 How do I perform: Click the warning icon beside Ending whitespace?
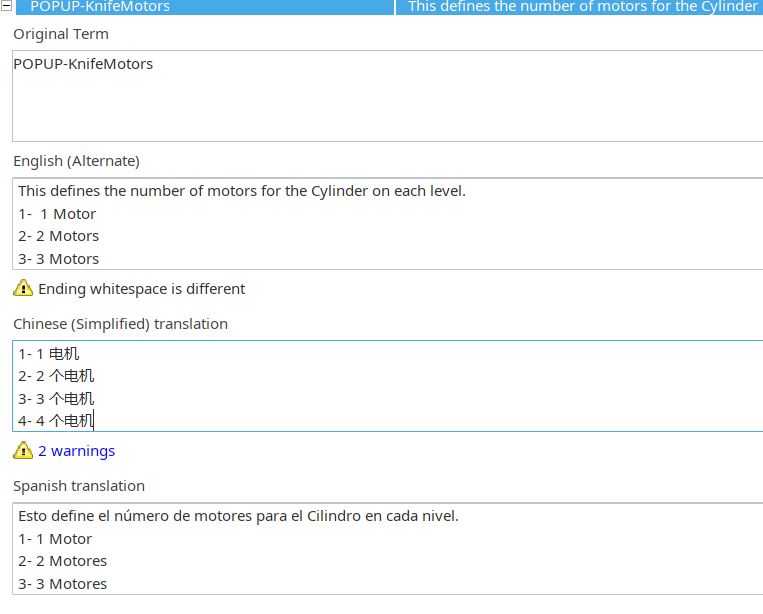pos(23,288)
